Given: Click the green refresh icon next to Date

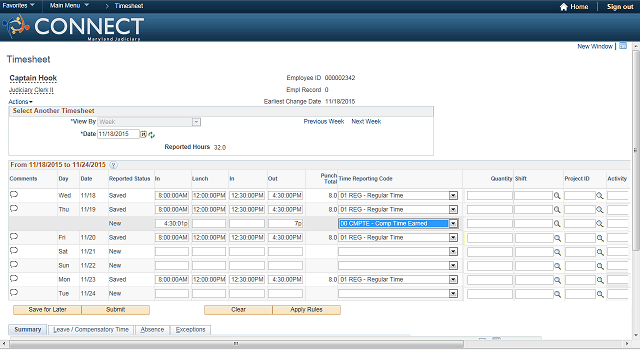Looking at the screenshot, I should [151, 135].
